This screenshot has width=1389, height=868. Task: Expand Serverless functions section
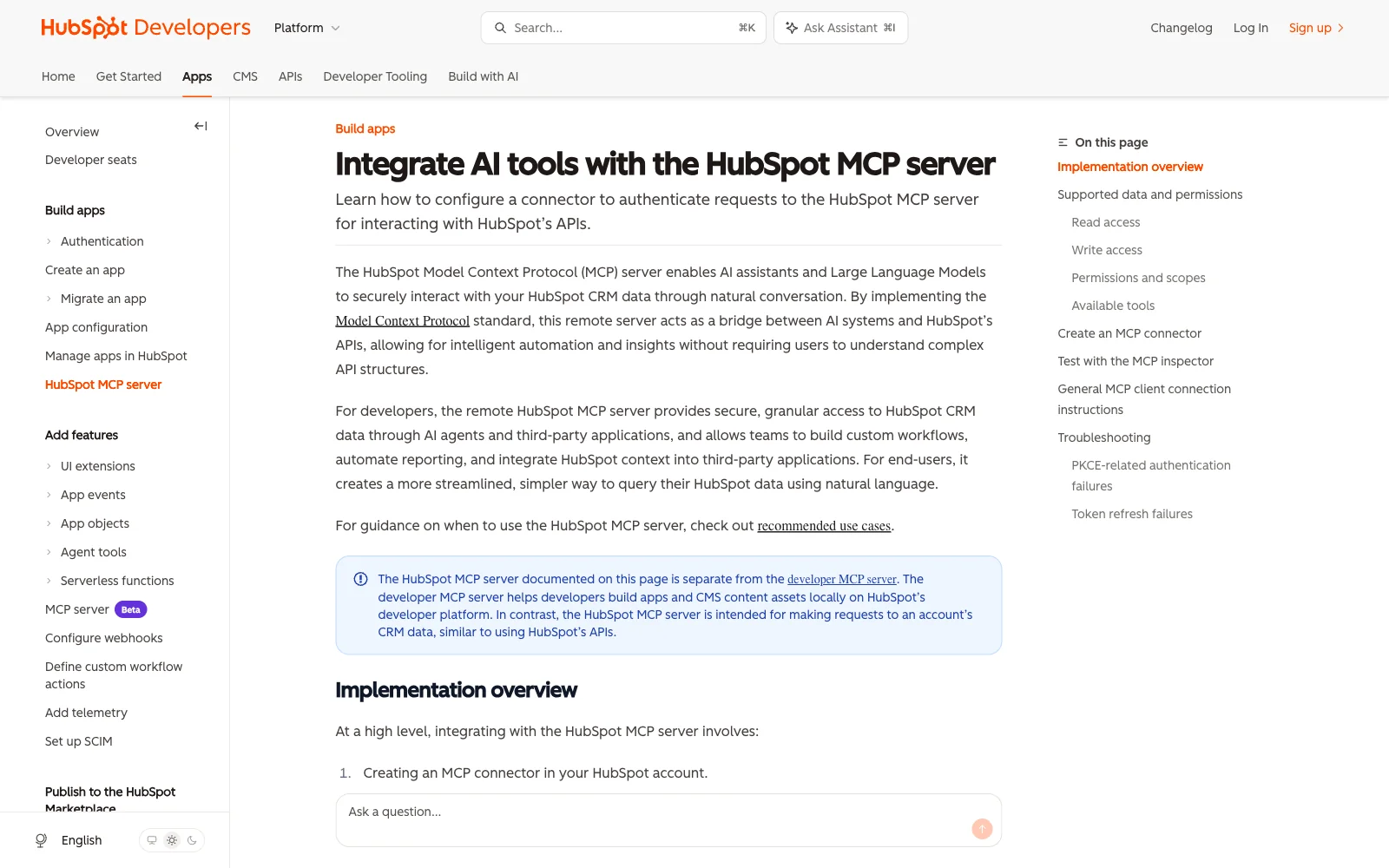click(49, 581)
